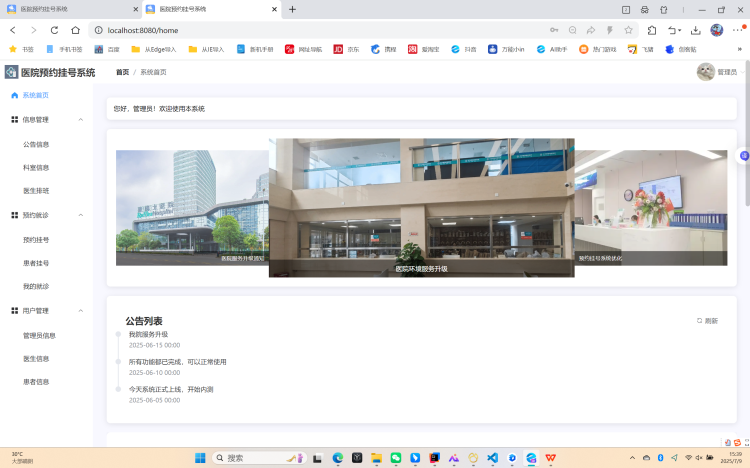The height and width of the screenshot is (468, 750).
Task: Click the hospital system logo icon
Action: (11, 72)
